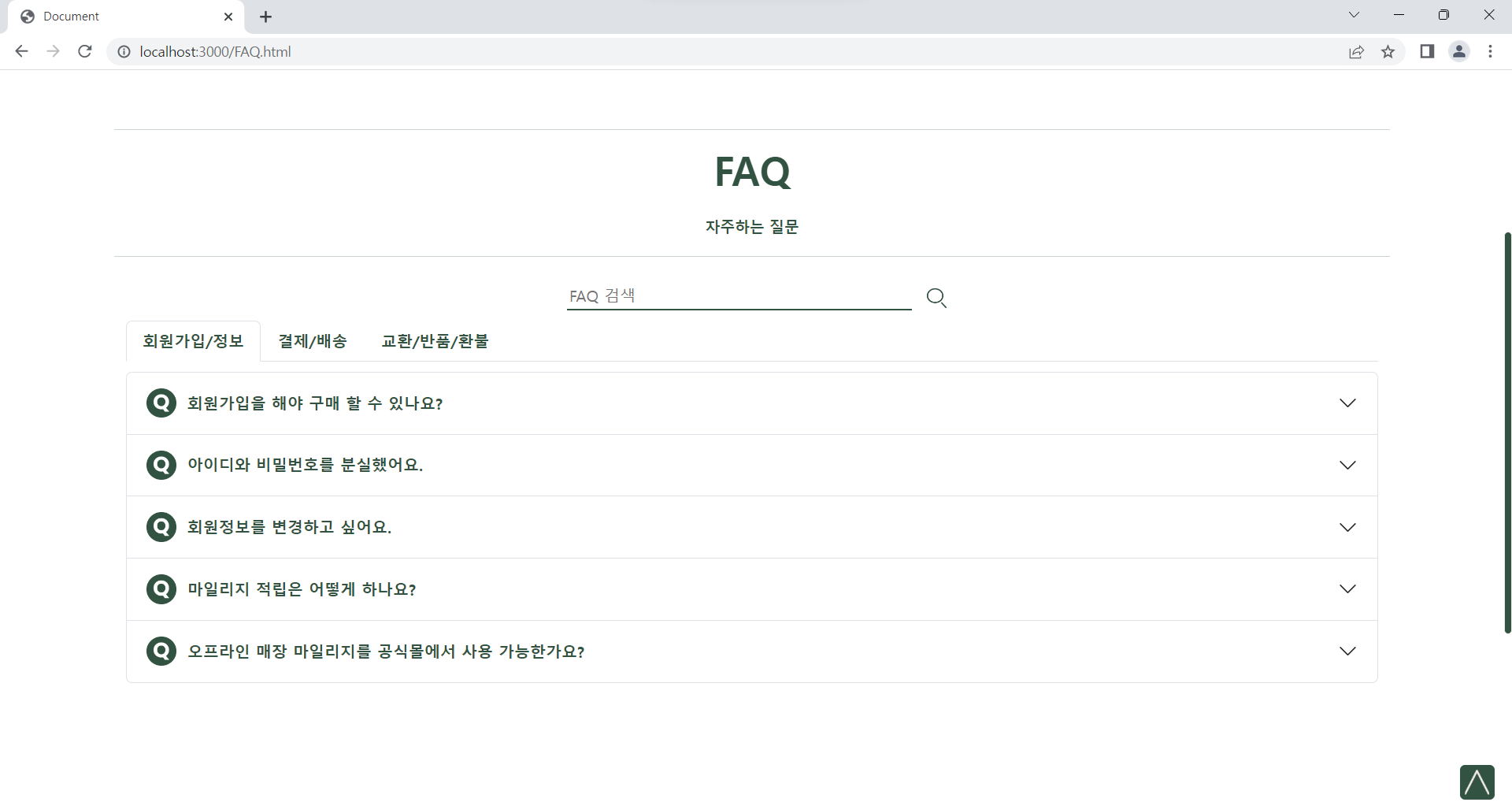Click the browser forward arrow
1512x802 pixels.
coord(53,51)
